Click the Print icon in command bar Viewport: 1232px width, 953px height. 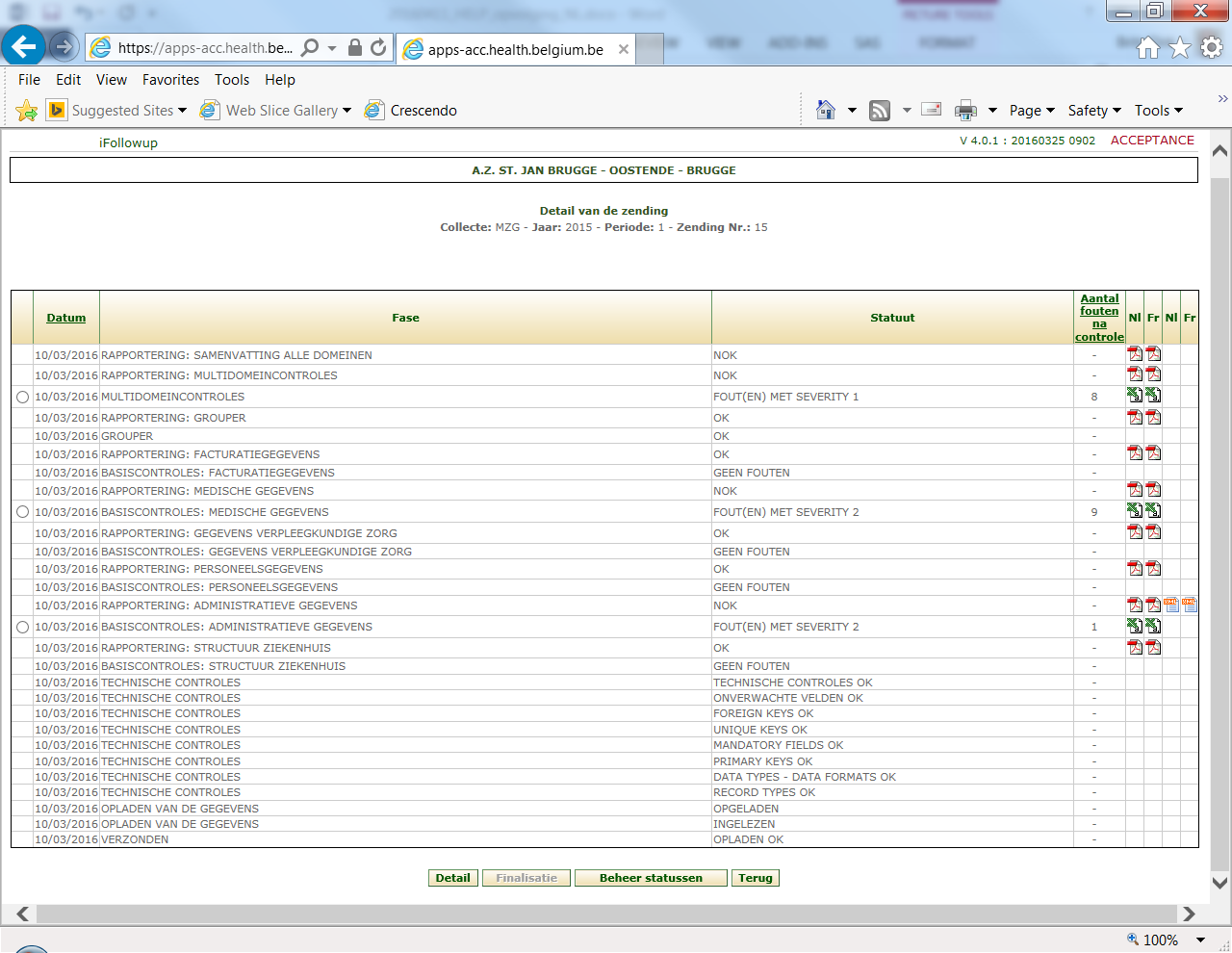965,111
